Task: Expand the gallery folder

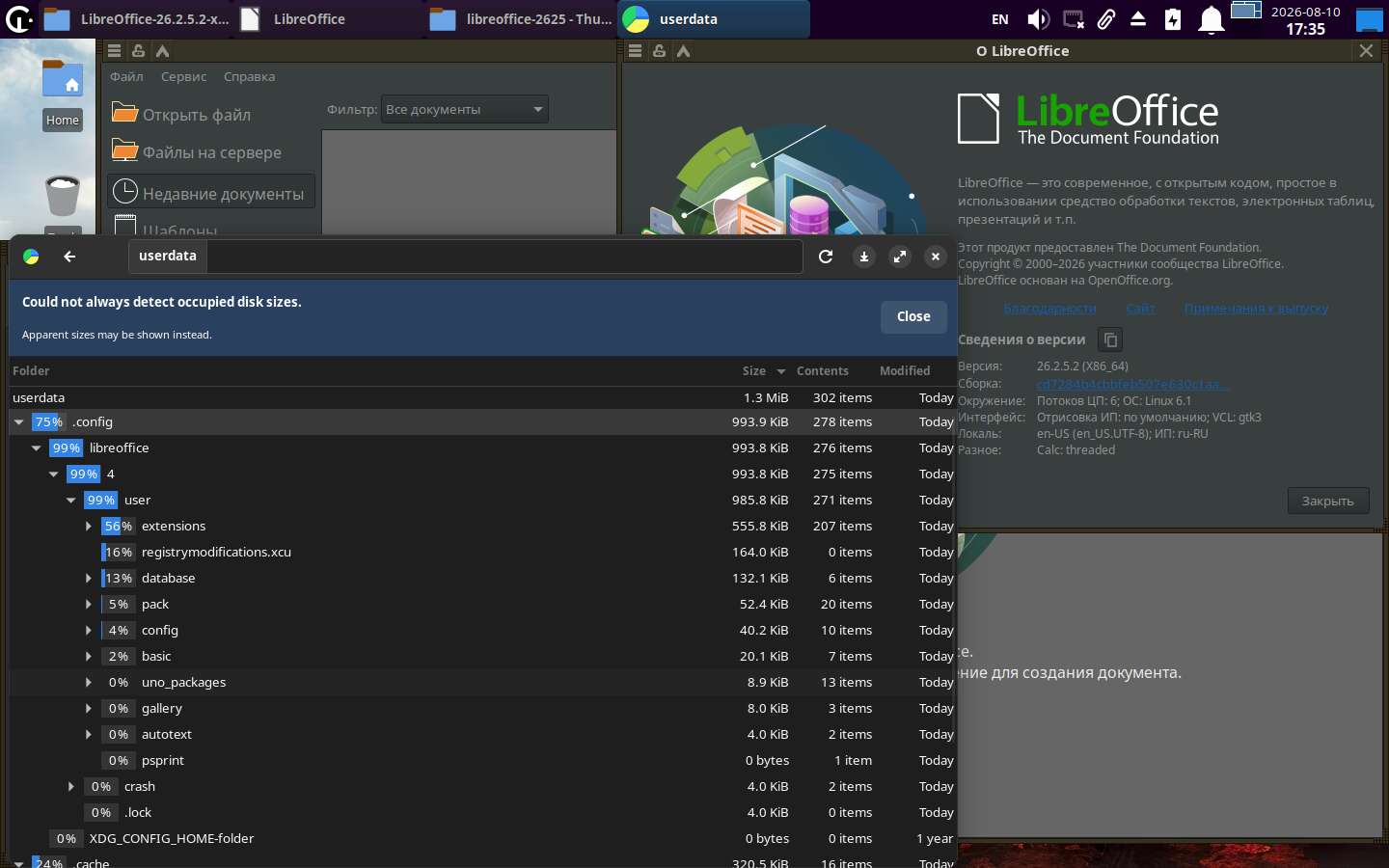Action: point(89,709)
